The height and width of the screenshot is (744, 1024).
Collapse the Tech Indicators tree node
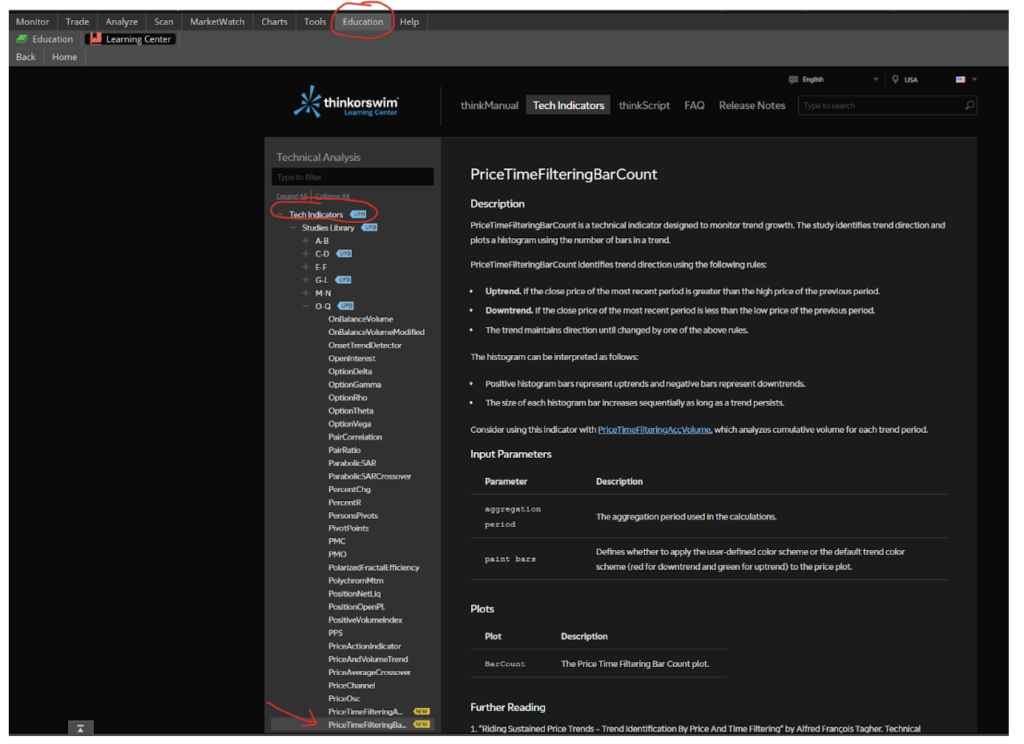pyautogui.click(x=281, y=214)
